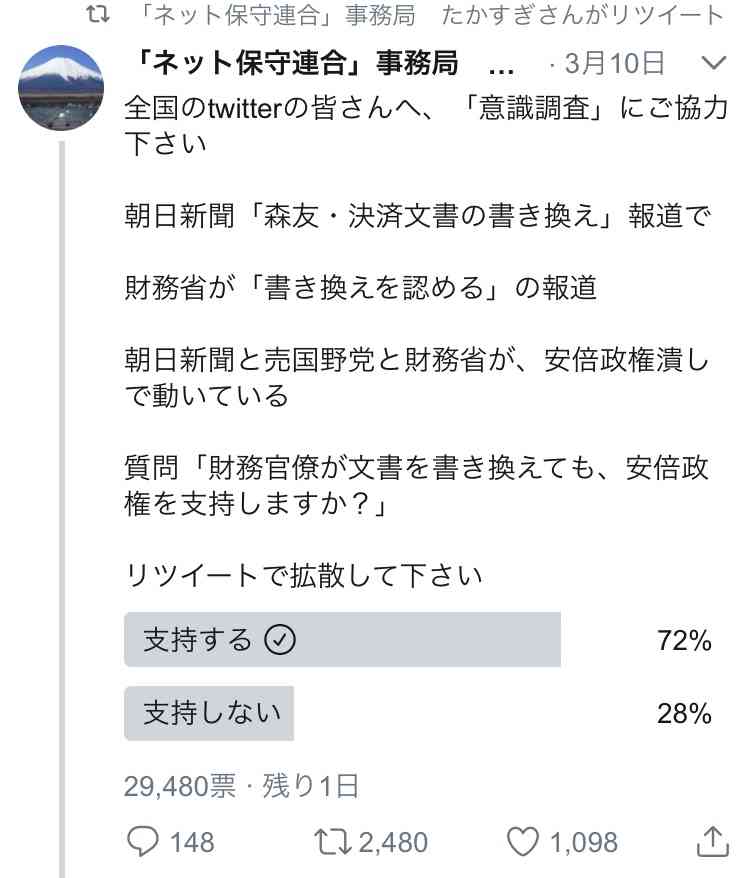Click the reply count 148
This screenshot has height=878, width=749.
pos(192,842)
